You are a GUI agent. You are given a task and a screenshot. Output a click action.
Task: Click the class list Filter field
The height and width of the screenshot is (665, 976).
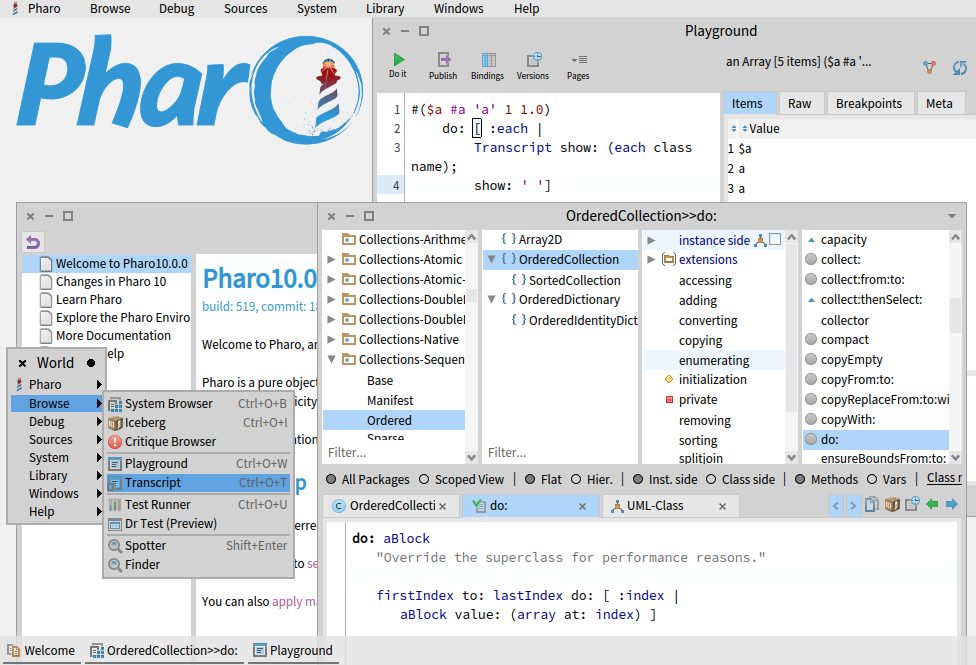tap(560, 453)
